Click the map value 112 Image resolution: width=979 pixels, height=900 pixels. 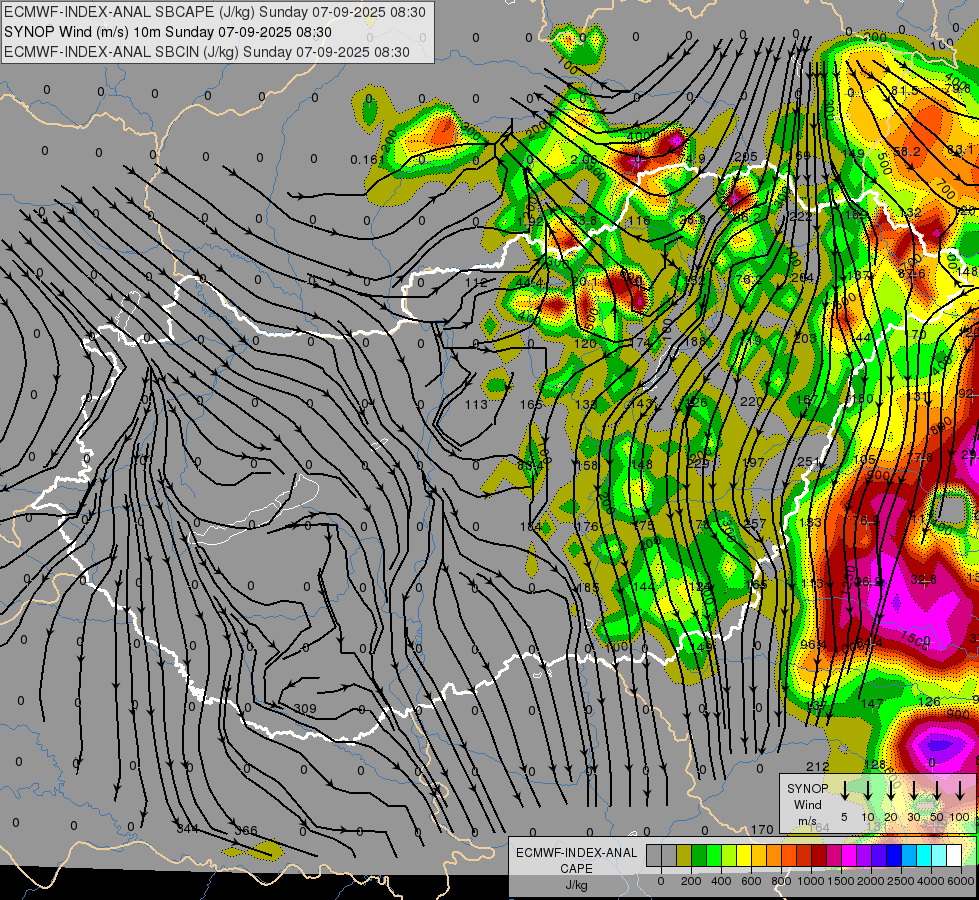[476, 282]
